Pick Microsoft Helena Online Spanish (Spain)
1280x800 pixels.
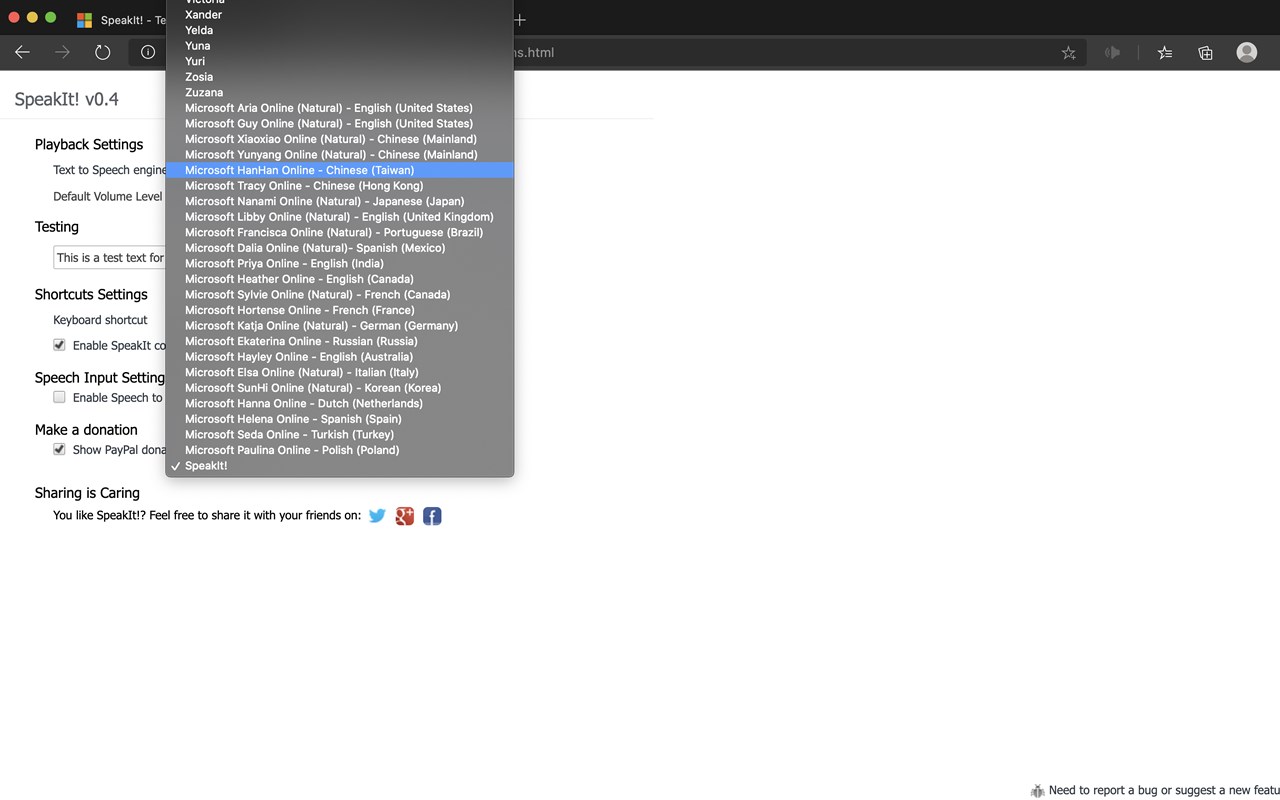click(340, 418)
